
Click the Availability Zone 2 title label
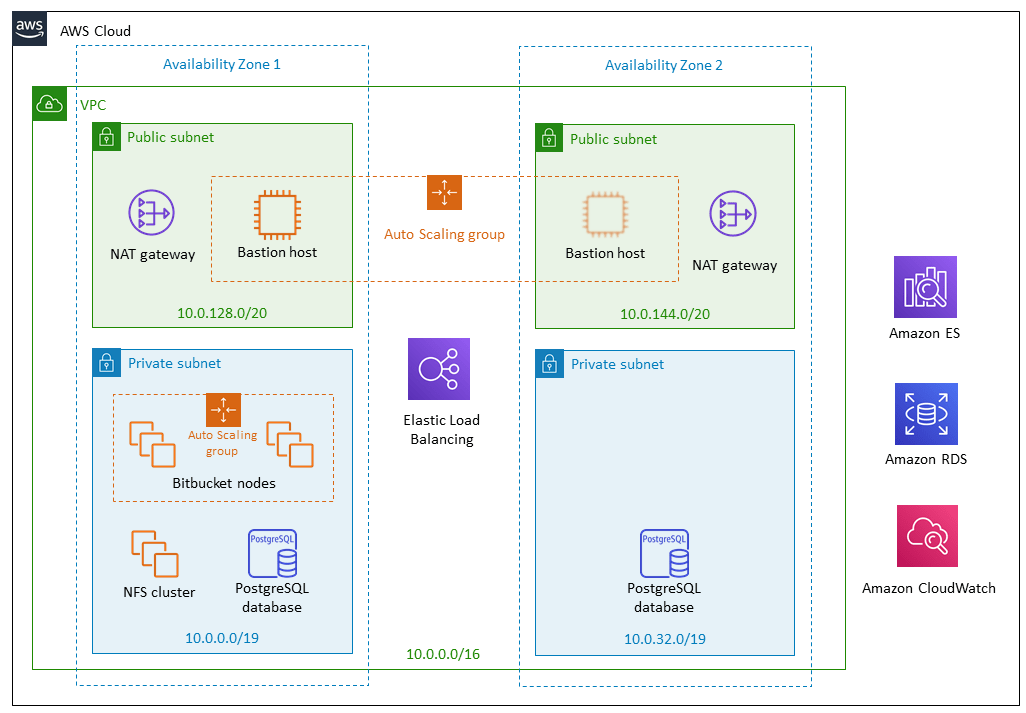click(663, 64)
